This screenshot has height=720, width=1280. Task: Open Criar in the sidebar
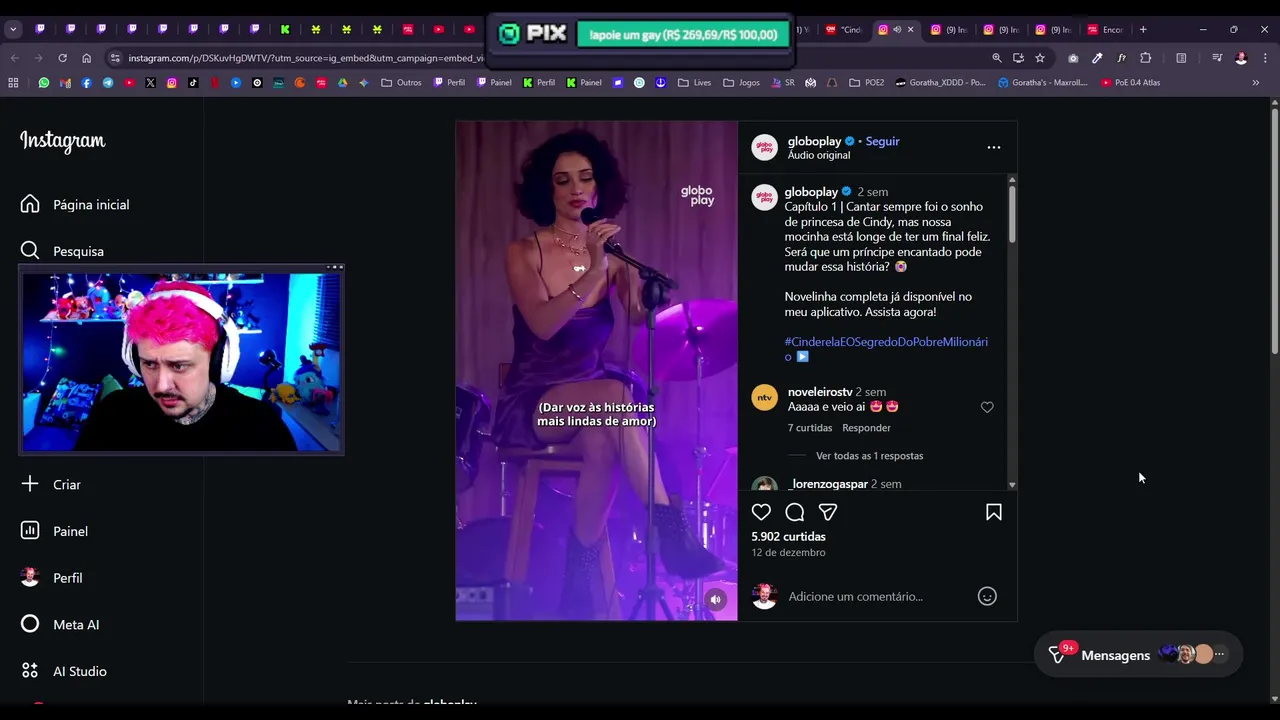tap(51, 484)
